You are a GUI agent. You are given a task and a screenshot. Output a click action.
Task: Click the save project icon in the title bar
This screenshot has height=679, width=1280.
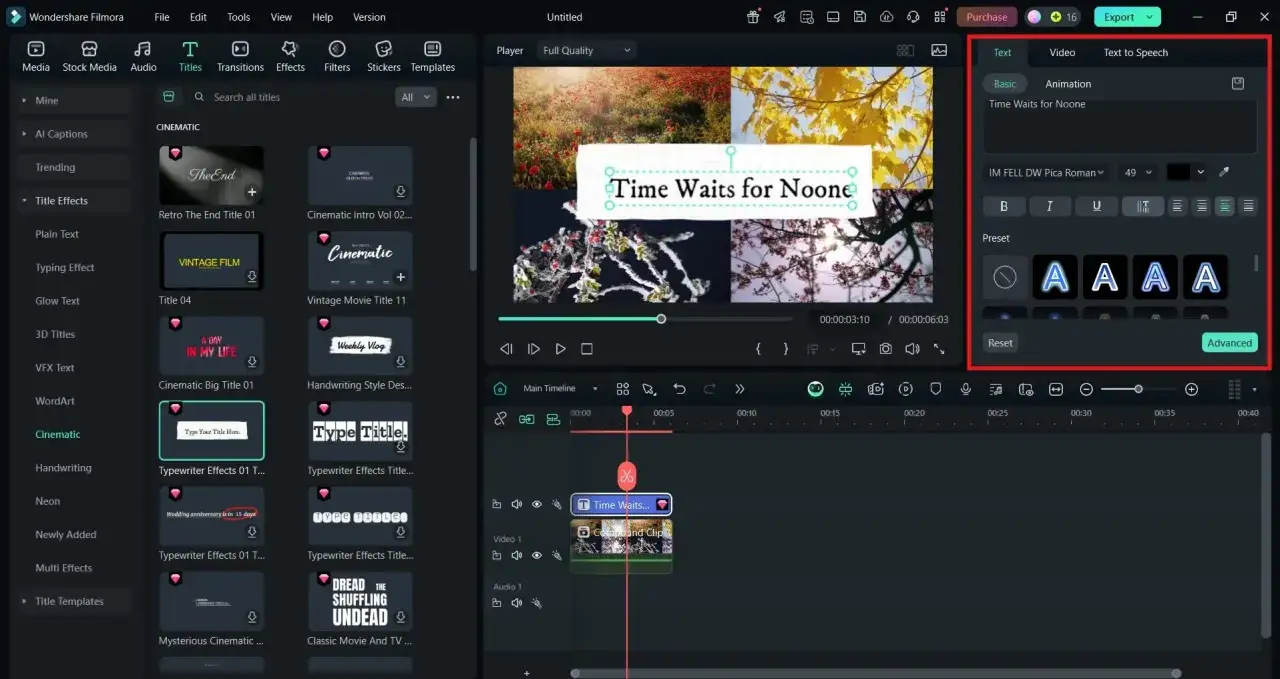pos(859,17)
